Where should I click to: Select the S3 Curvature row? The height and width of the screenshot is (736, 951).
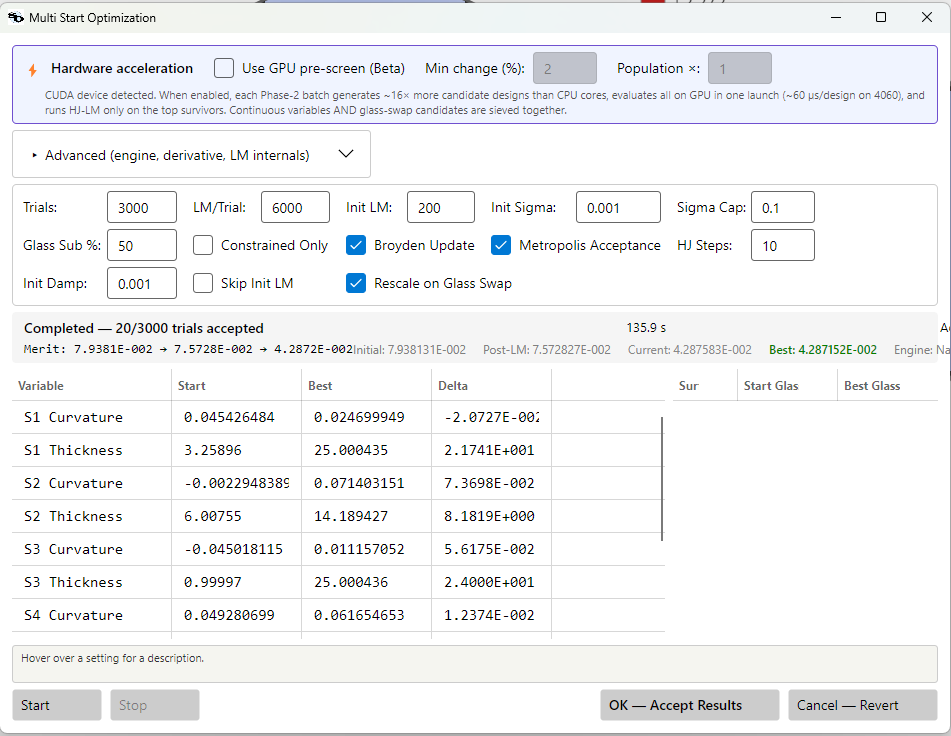(x=338, y=549)
